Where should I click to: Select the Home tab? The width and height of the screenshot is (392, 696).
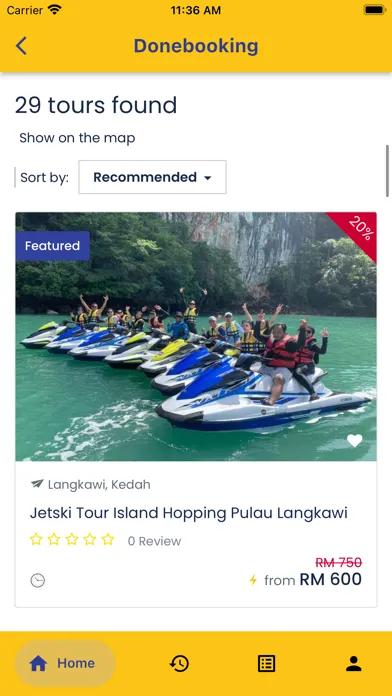65,664
